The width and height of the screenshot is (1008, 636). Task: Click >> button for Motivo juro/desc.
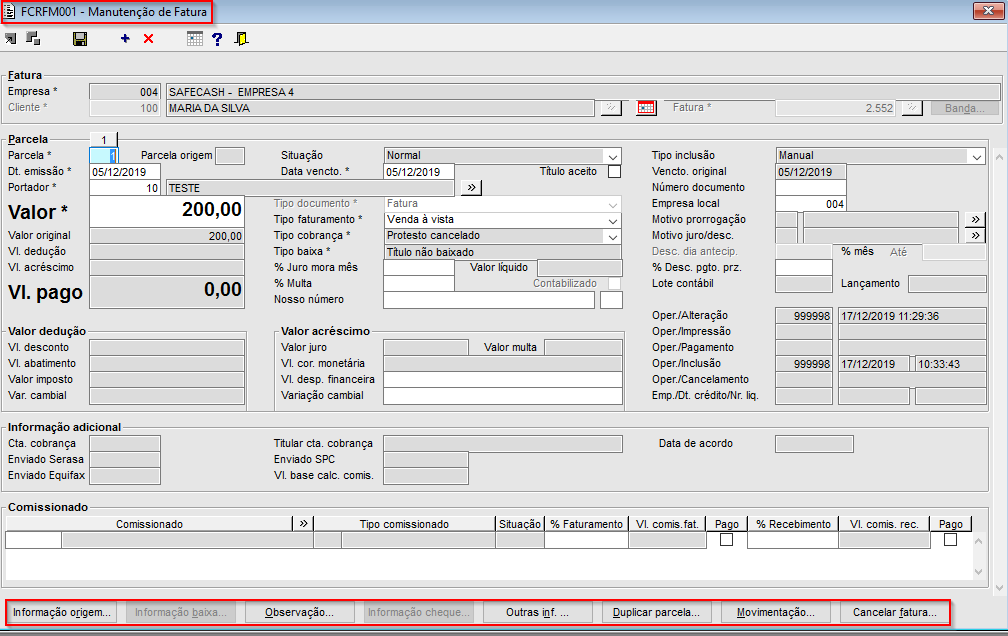coord(975,235)
